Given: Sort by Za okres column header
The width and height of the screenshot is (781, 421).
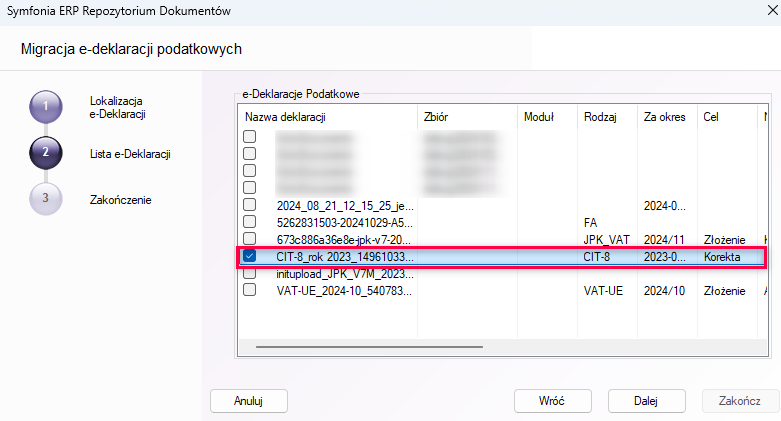Looking at the screenshot, I should point(667,117).
